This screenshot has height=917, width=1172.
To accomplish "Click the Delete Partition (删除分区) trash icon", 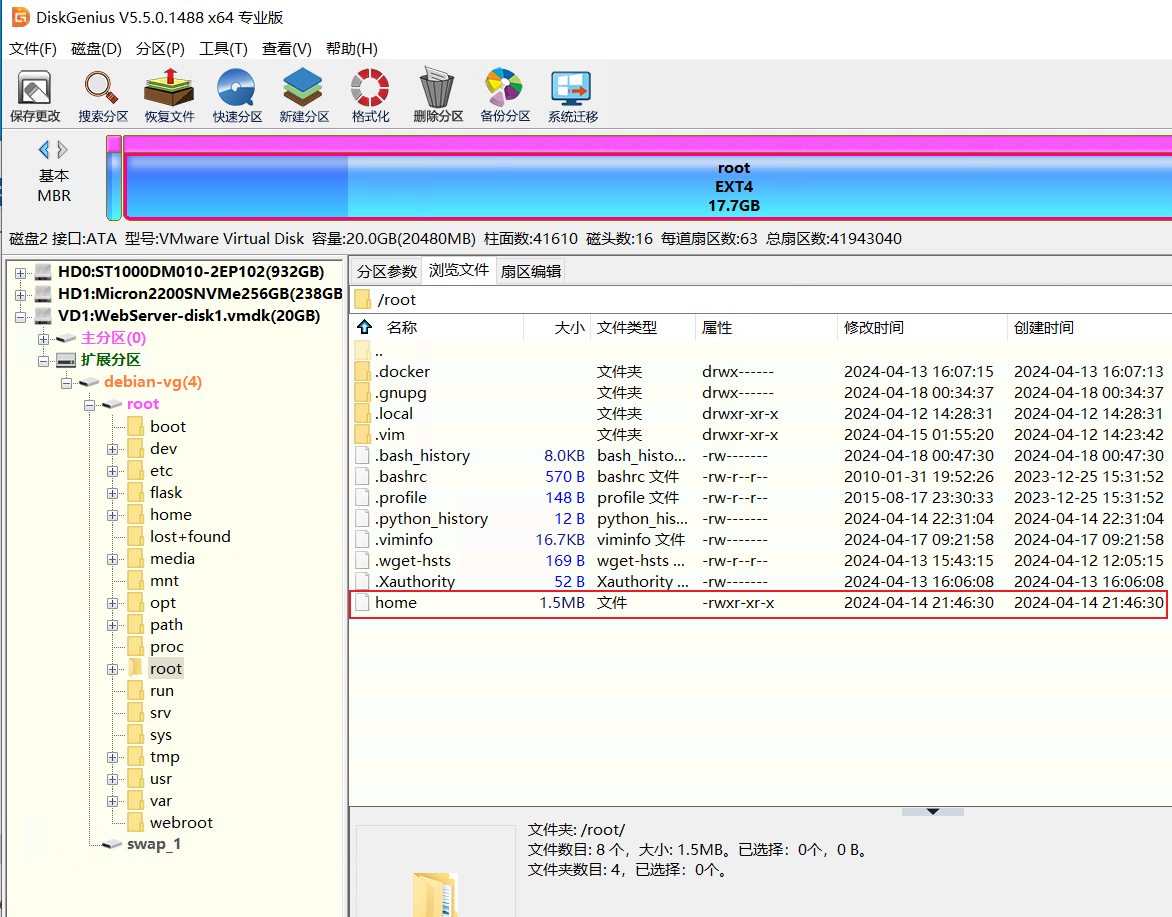I will point(438,96).
